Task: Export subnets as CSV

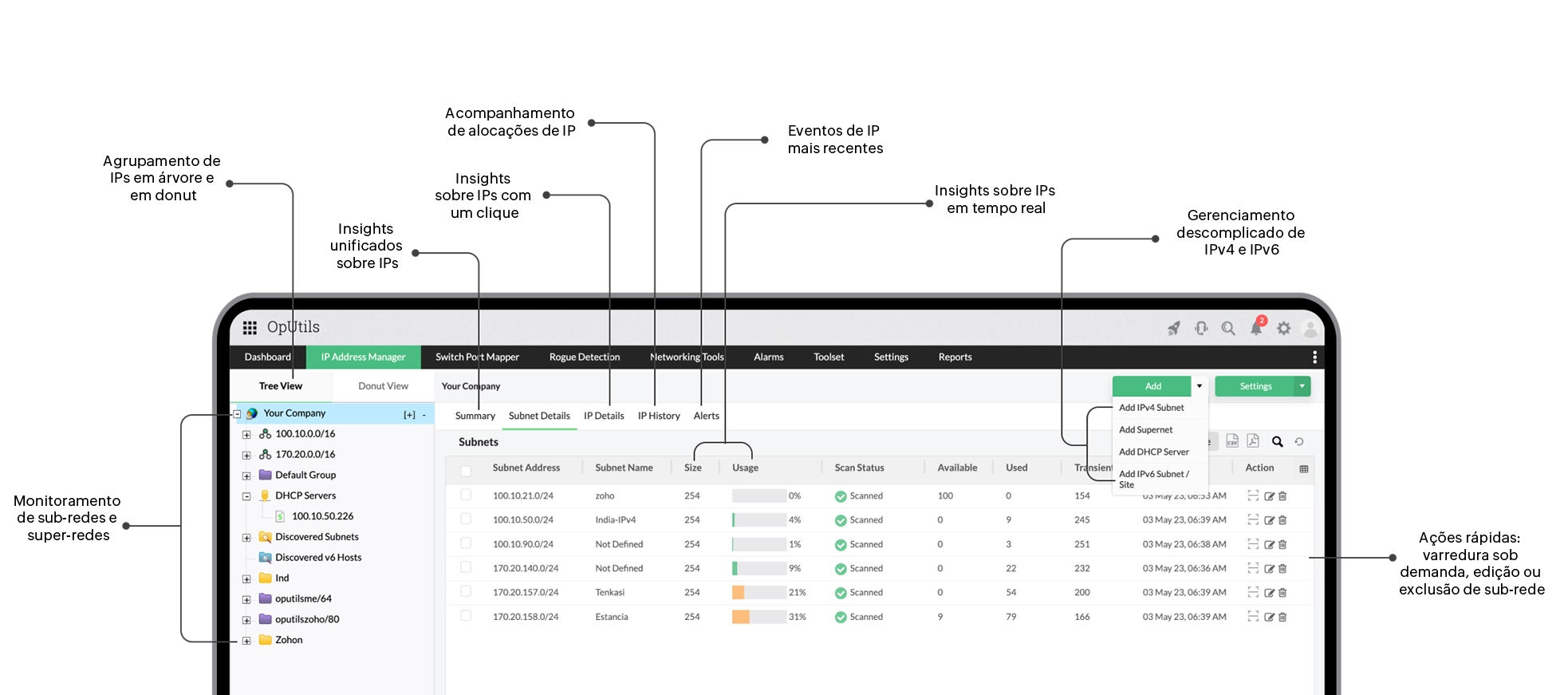Action: pyautogui.click(x=1232, y=441)
